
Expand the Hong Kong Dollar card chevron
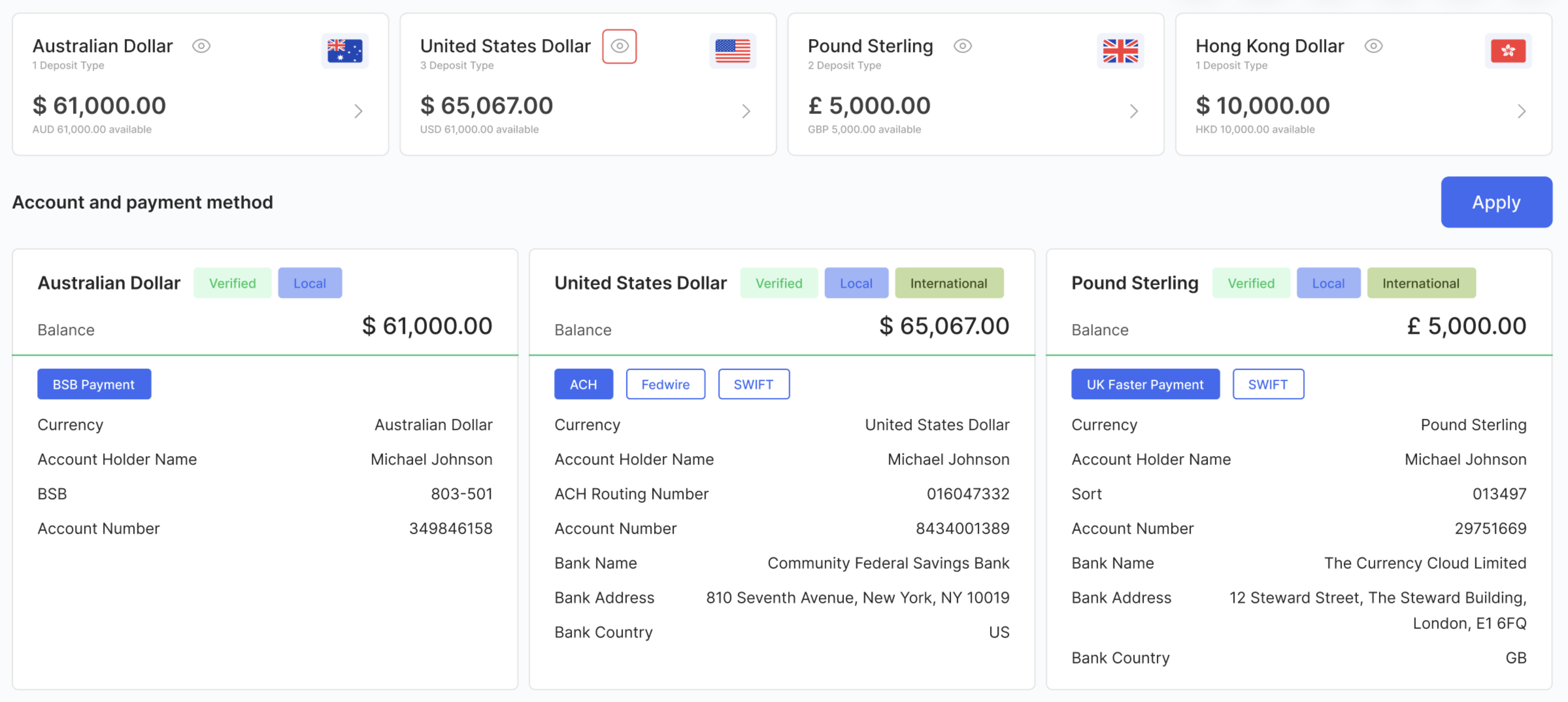(x=1522, y=111)
